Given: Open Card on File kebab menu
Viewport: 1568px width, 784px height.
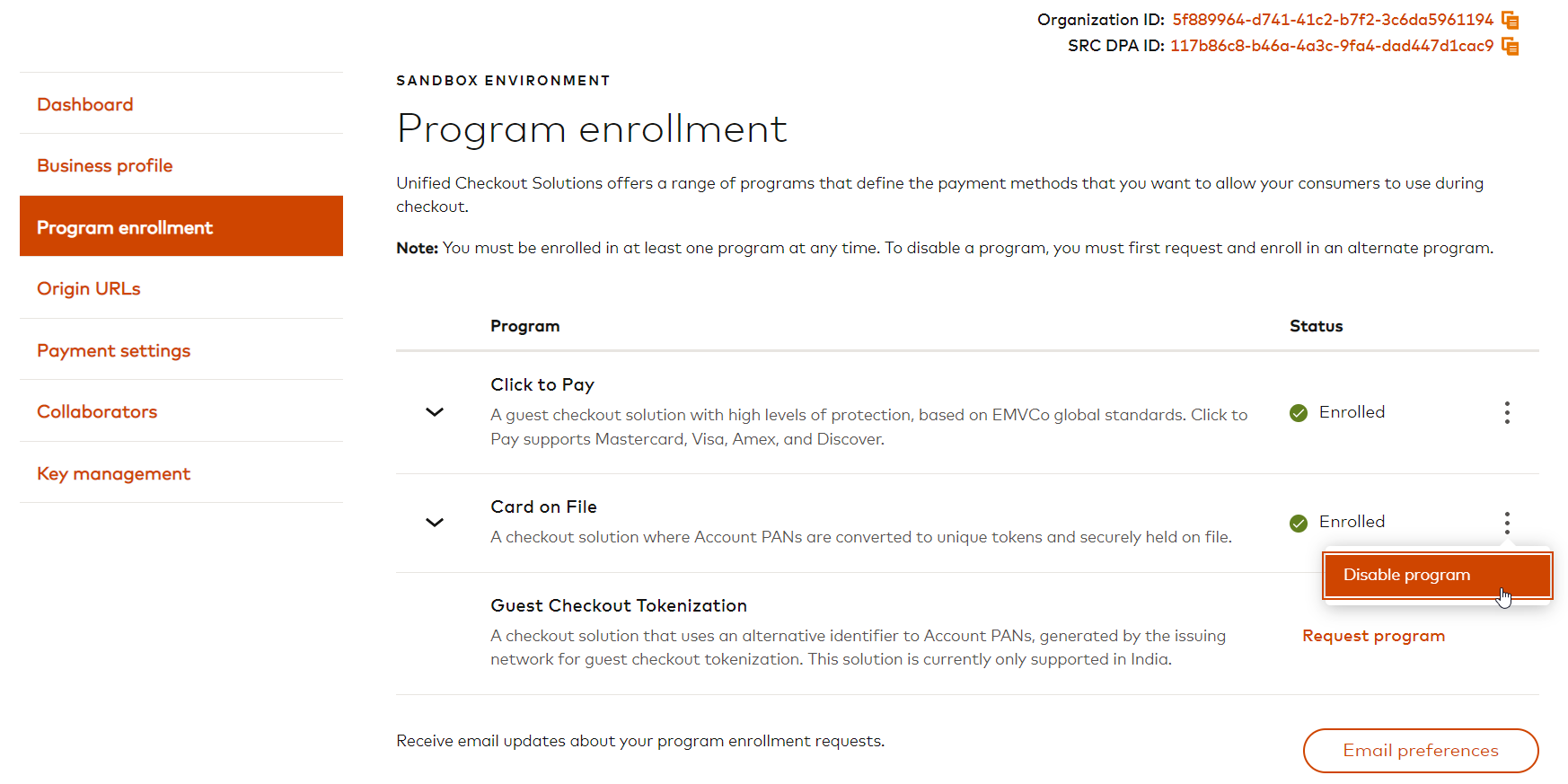Looking at the screenshot, I should [1507, 522].
